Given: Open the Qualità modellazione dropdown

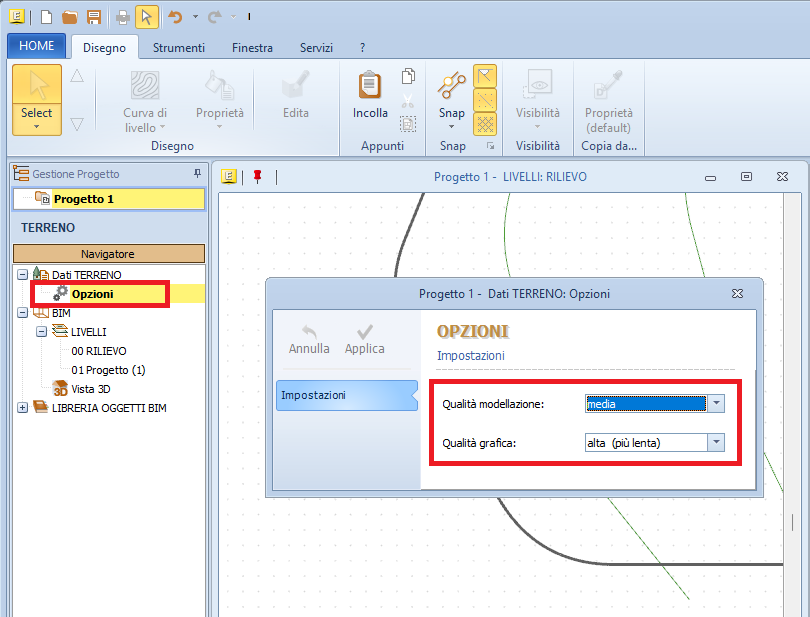Looking at the screenshot, I should tap(716, 404).
